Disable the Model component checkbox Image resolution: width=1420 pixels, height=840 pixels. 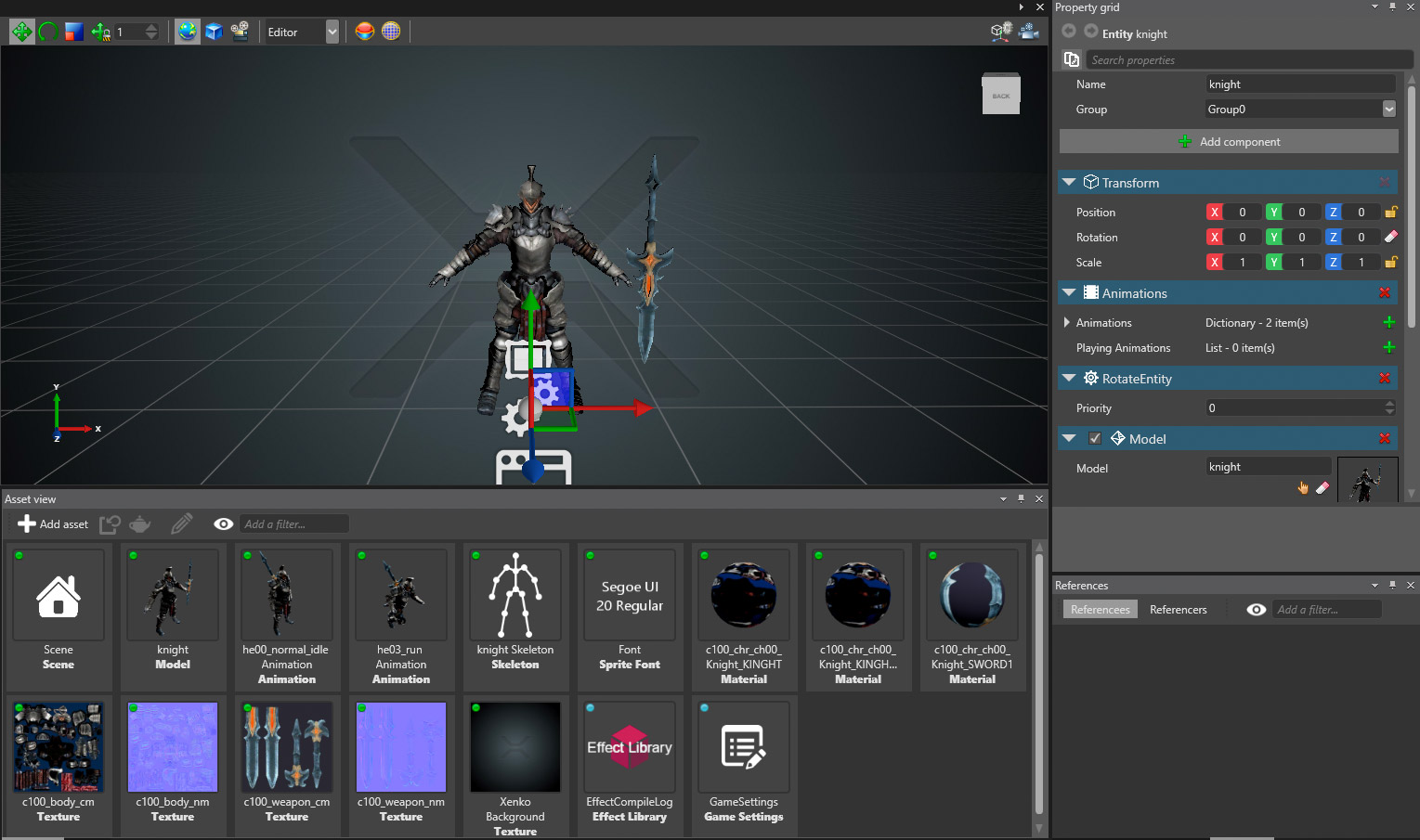(x=1095, y=439)
